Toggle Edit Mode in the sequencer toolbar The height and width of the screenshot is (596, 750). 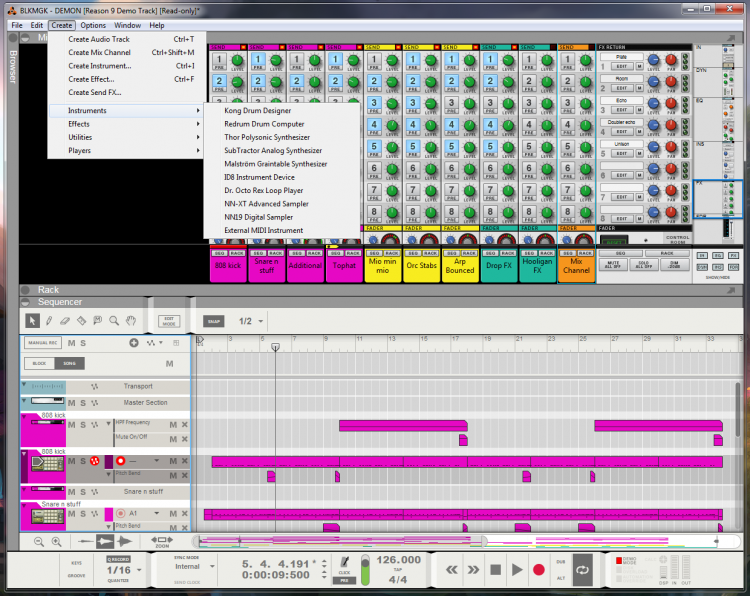coord(169,321)
